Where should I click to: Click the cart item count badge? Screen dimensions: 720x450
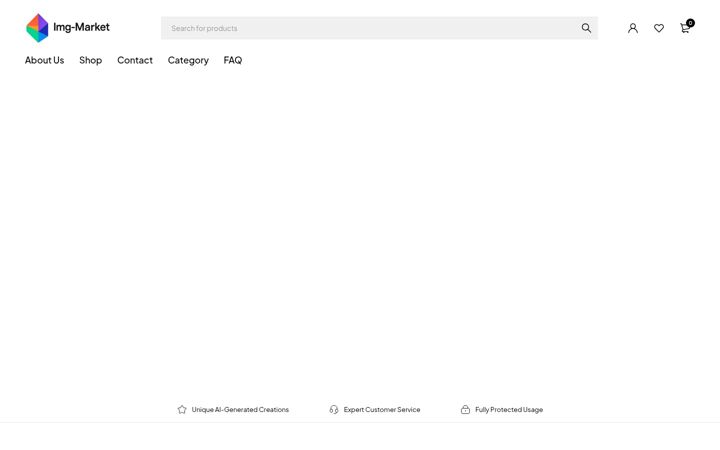point(690,23)
